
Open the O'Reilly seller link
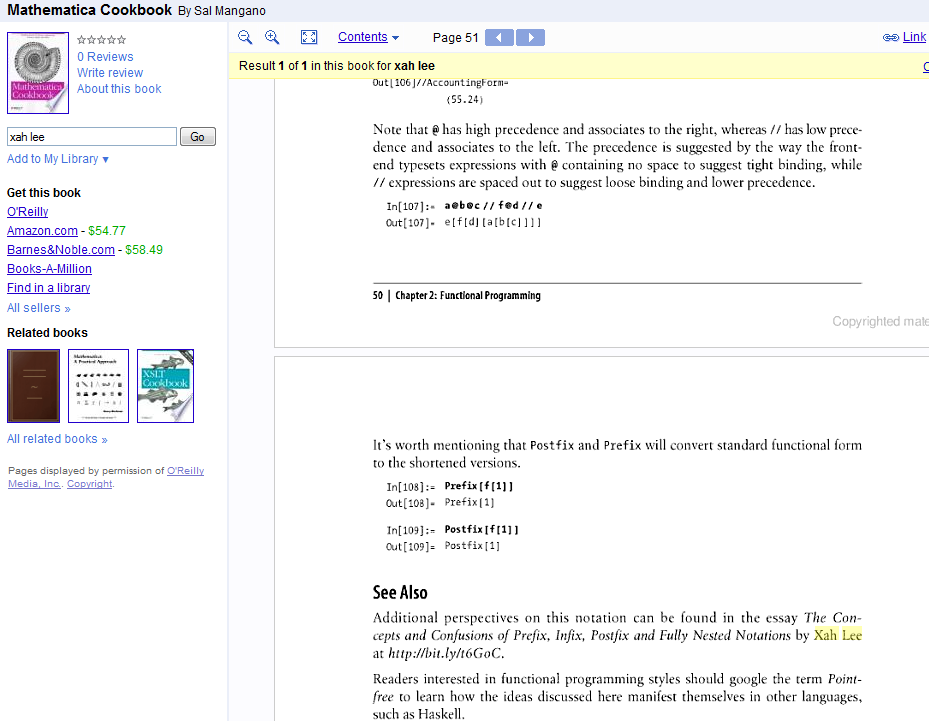click(x=27, y=212)
